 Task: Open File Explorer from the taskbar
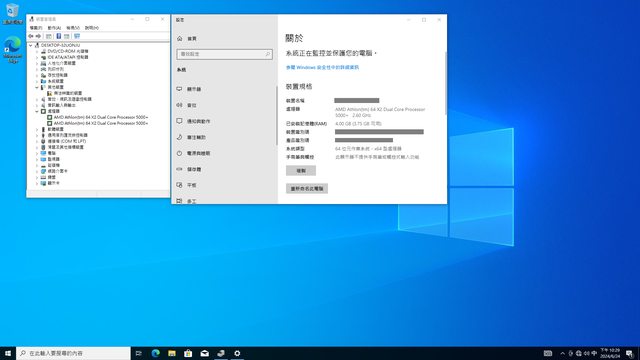[x=172, y=353]
